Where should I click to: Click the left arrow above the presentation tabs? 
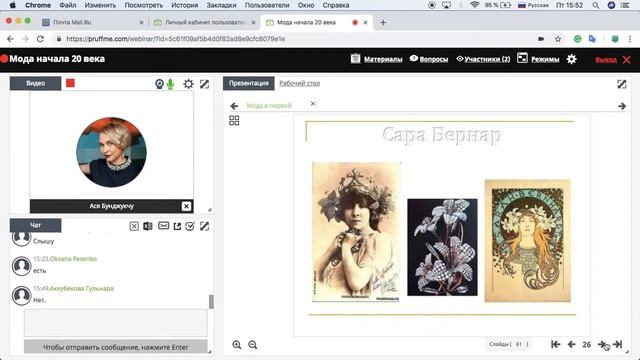pos(234,106)
